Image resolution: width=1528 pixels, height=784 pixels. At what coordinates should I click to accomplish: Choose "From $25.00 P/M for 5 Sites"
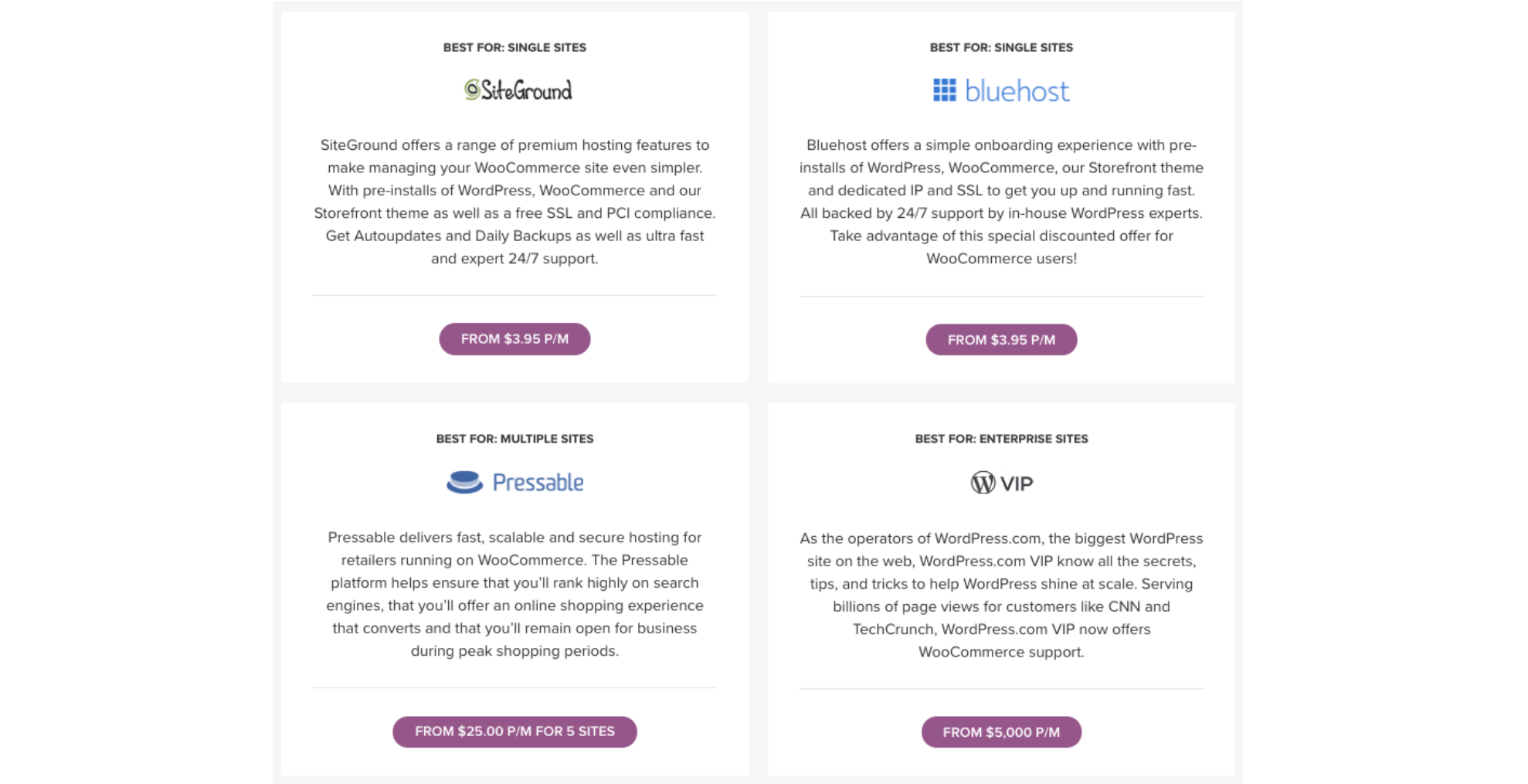coord(514,731)
